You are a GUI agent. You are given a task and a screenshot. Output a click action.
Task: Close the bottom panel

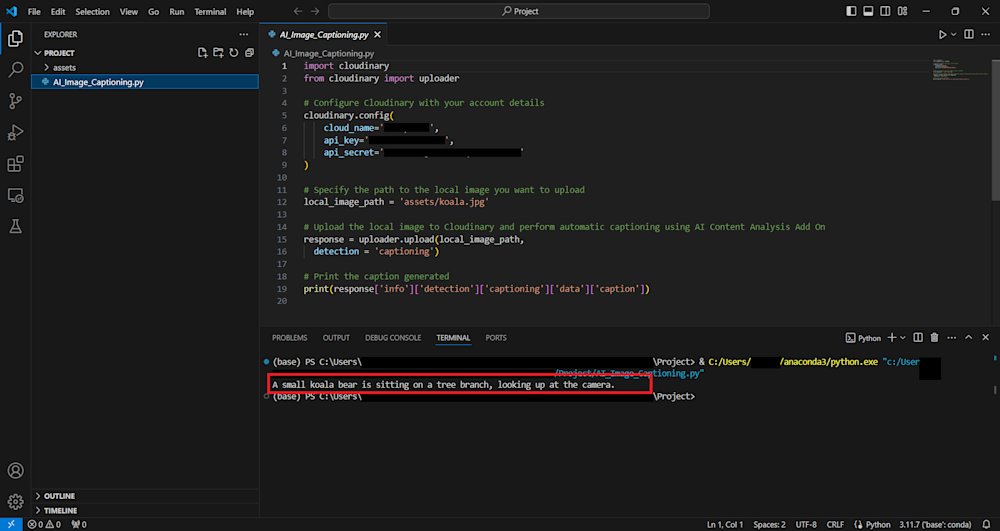pos(985,338)
